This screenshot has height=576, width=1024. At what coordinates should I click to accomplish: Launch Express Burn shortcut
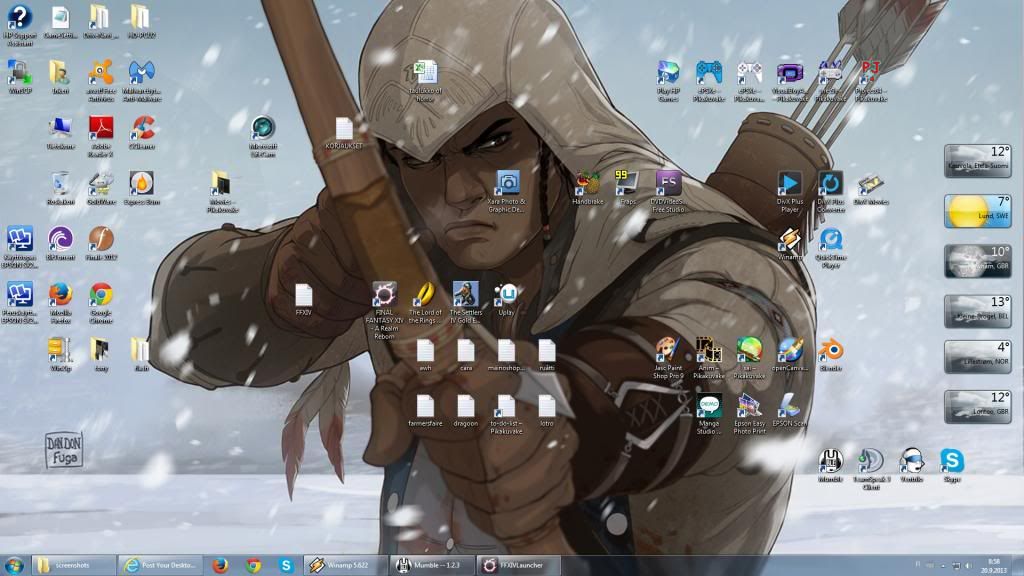point(141,188)
